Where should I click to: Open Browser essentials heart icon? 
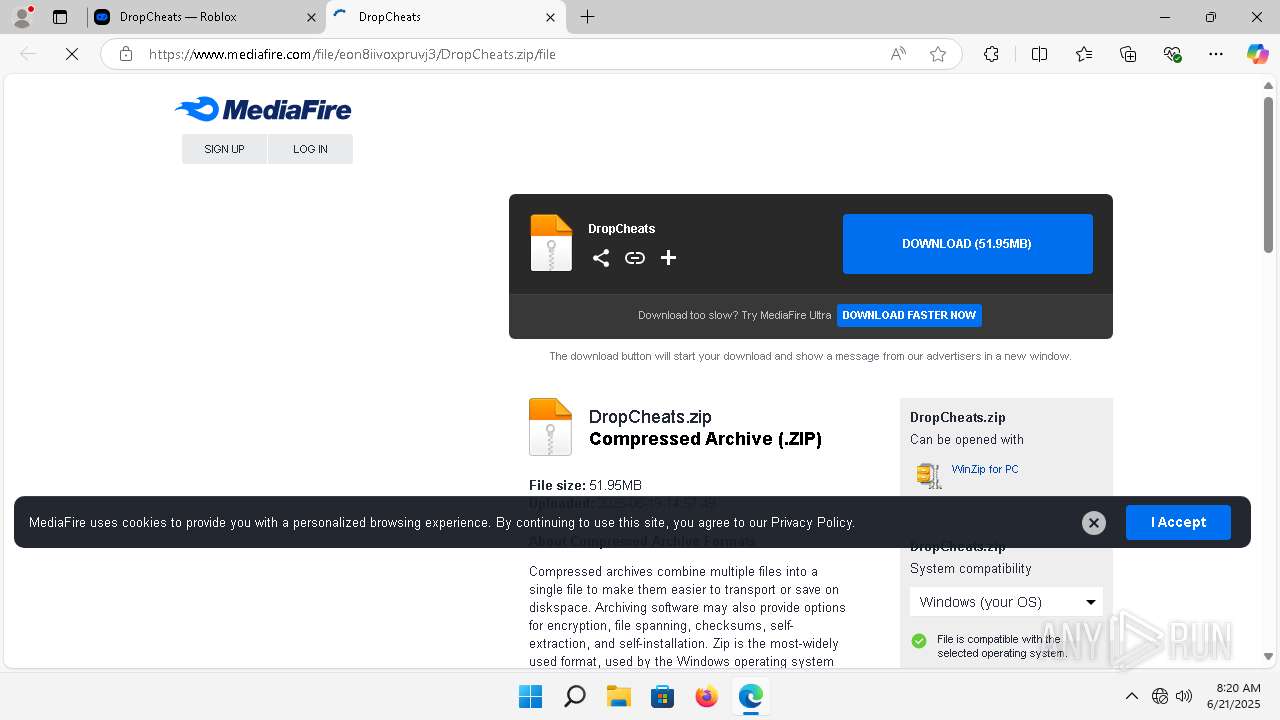pyautogui.click(x=1173, y=54)
